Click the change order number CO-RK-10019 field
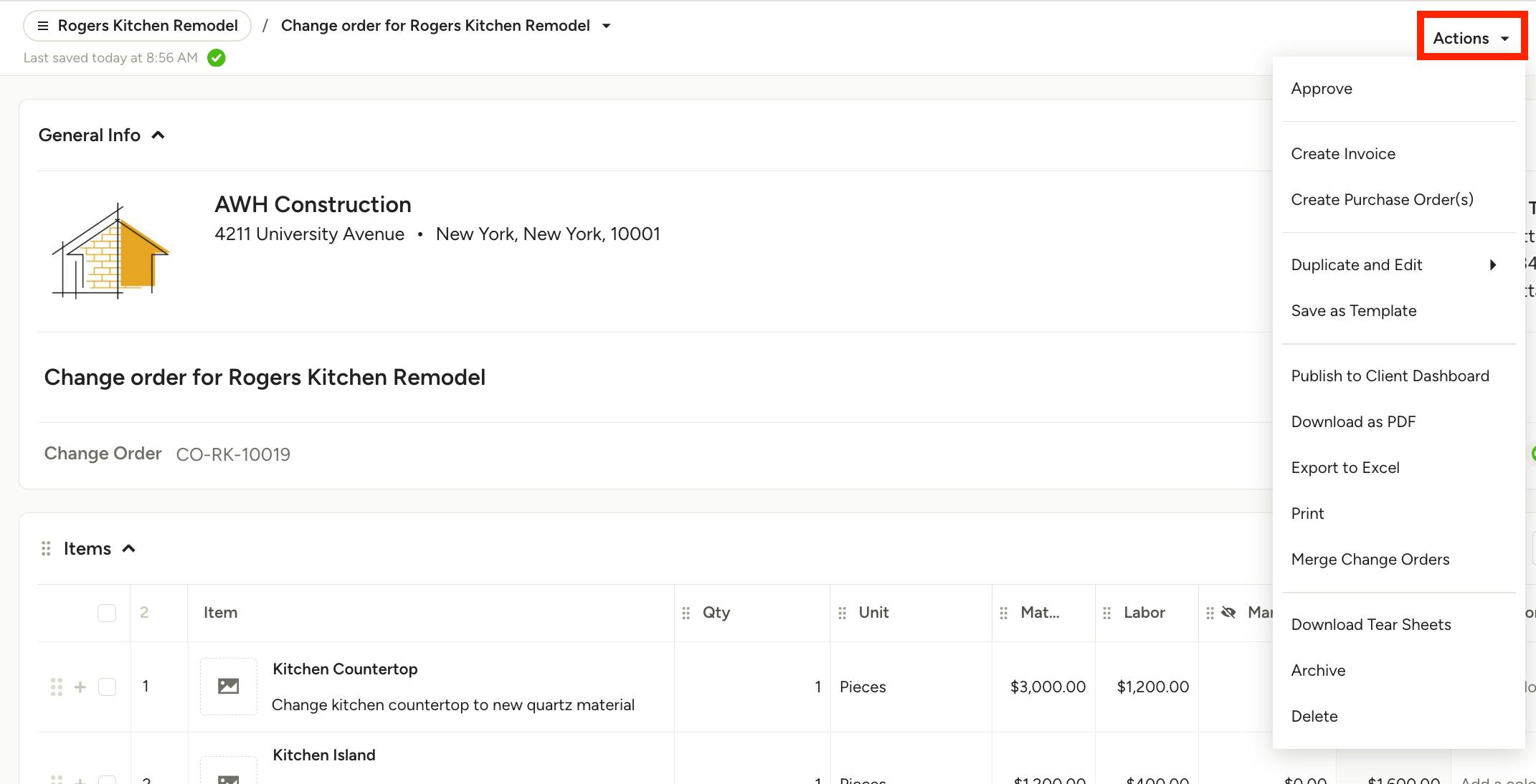The width and height of the screenshot is (1536, 784). pyautogui.click(x=233, y=455)
